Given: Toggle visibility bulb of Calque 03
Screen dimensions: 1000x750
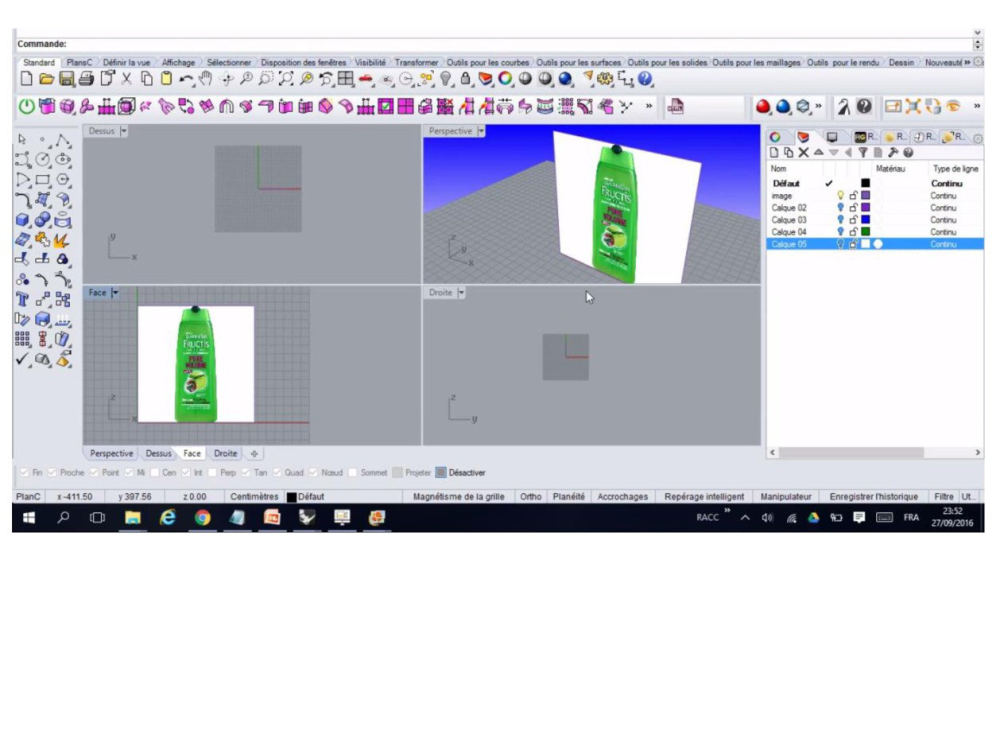Looking at the screenshot, I should coord(841,220).
